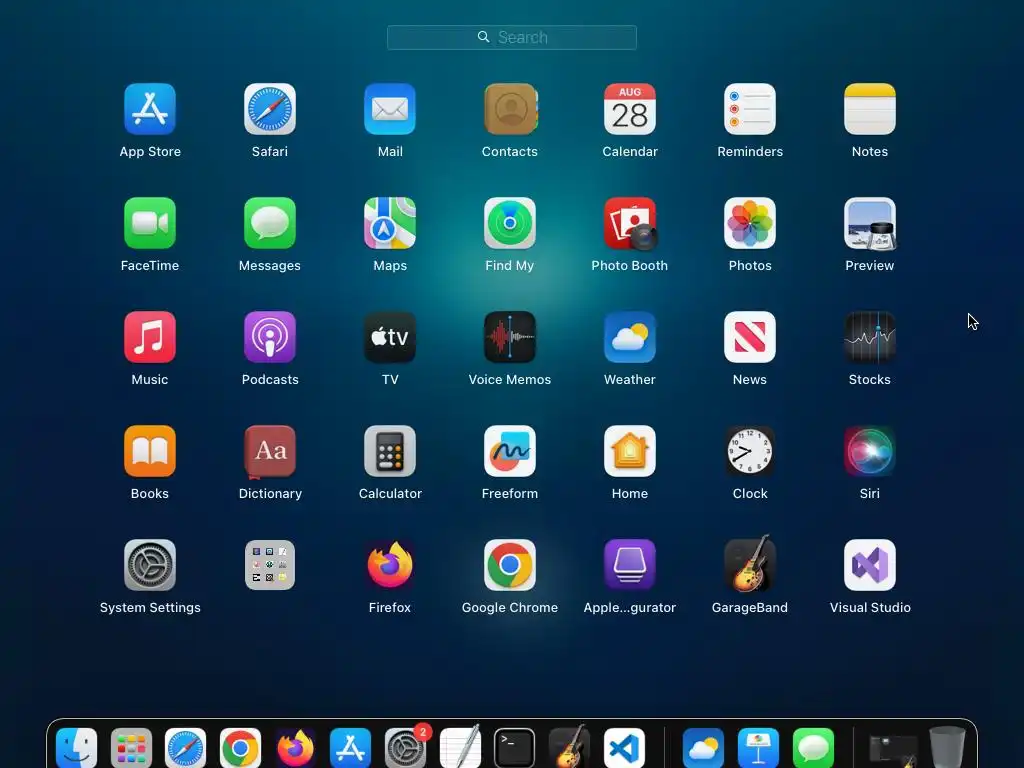Launch Google Chrome from Launchpad grid
Viewport: 1024px width, 768px height.
pyautogui.click(x=510, y=565)
